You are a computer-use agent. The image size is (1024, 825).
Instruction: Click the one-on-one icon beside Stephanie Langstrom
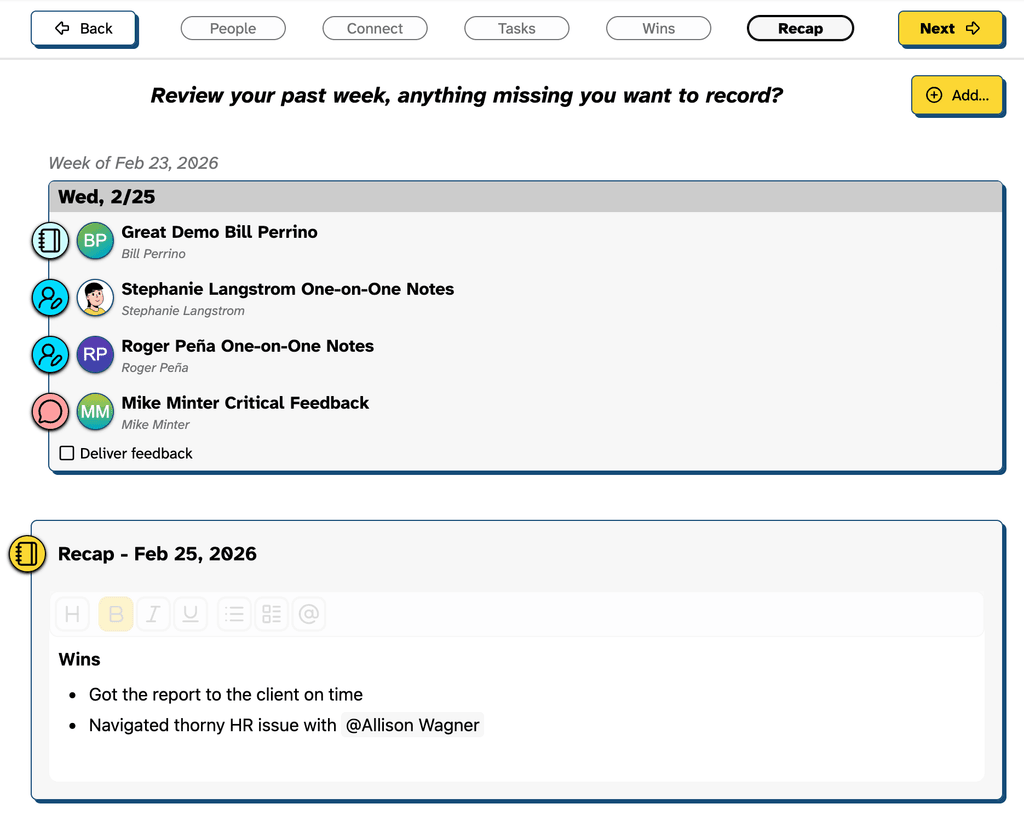[50, 298]
